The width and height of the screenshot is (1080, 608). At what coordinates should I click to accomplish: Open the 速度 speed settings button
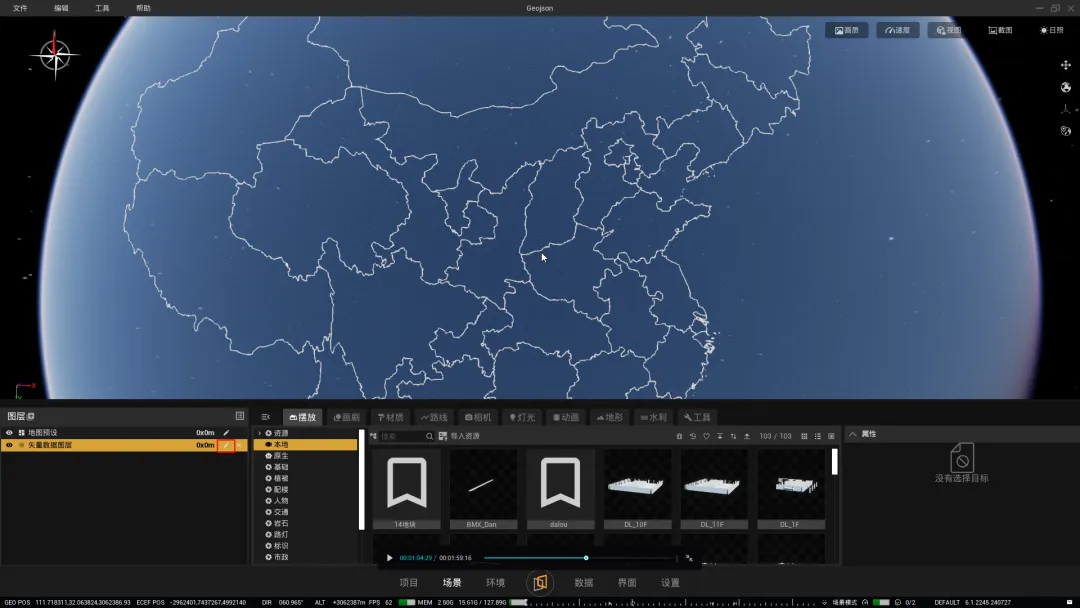click(x=897, y=30)
